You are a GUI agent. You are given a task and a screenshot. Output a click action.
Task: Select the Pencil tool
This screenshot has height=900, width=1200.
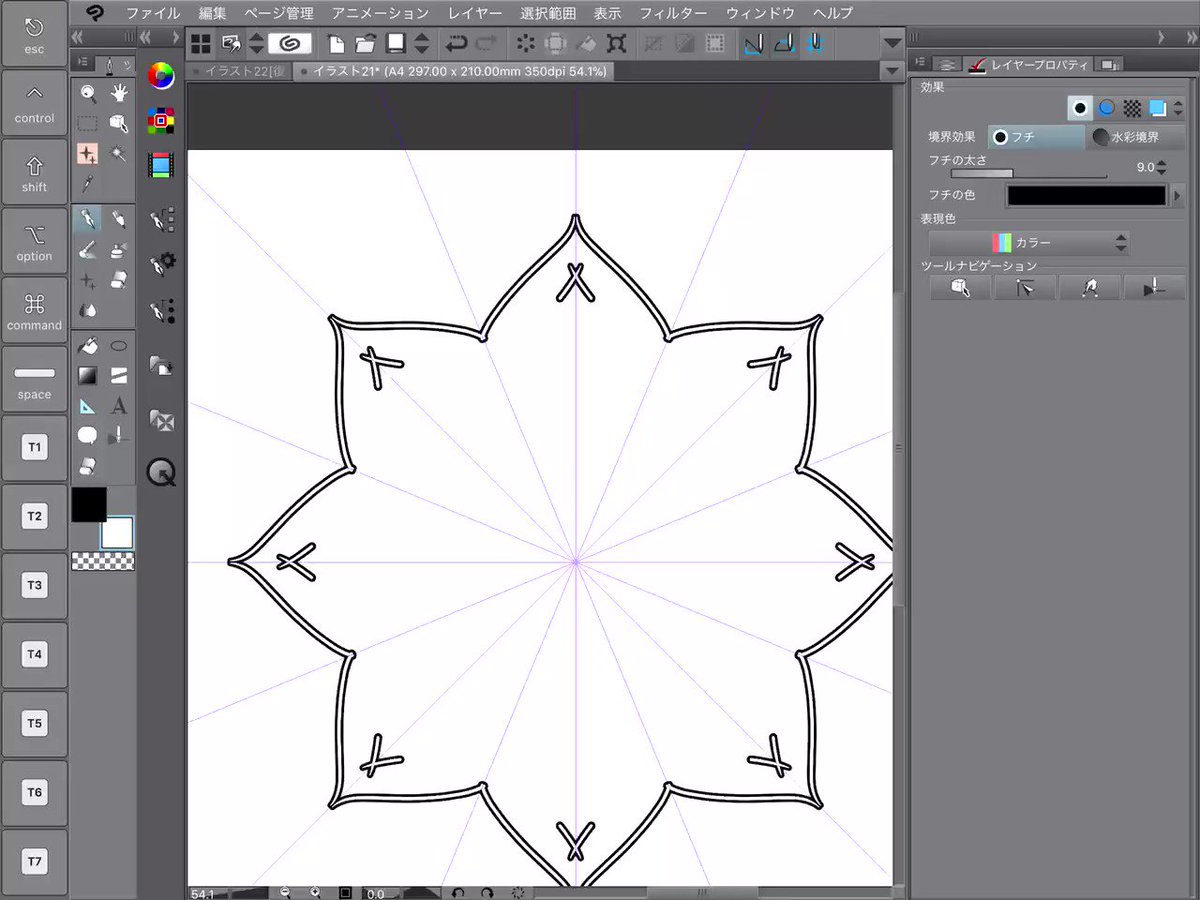coord(119,219)
